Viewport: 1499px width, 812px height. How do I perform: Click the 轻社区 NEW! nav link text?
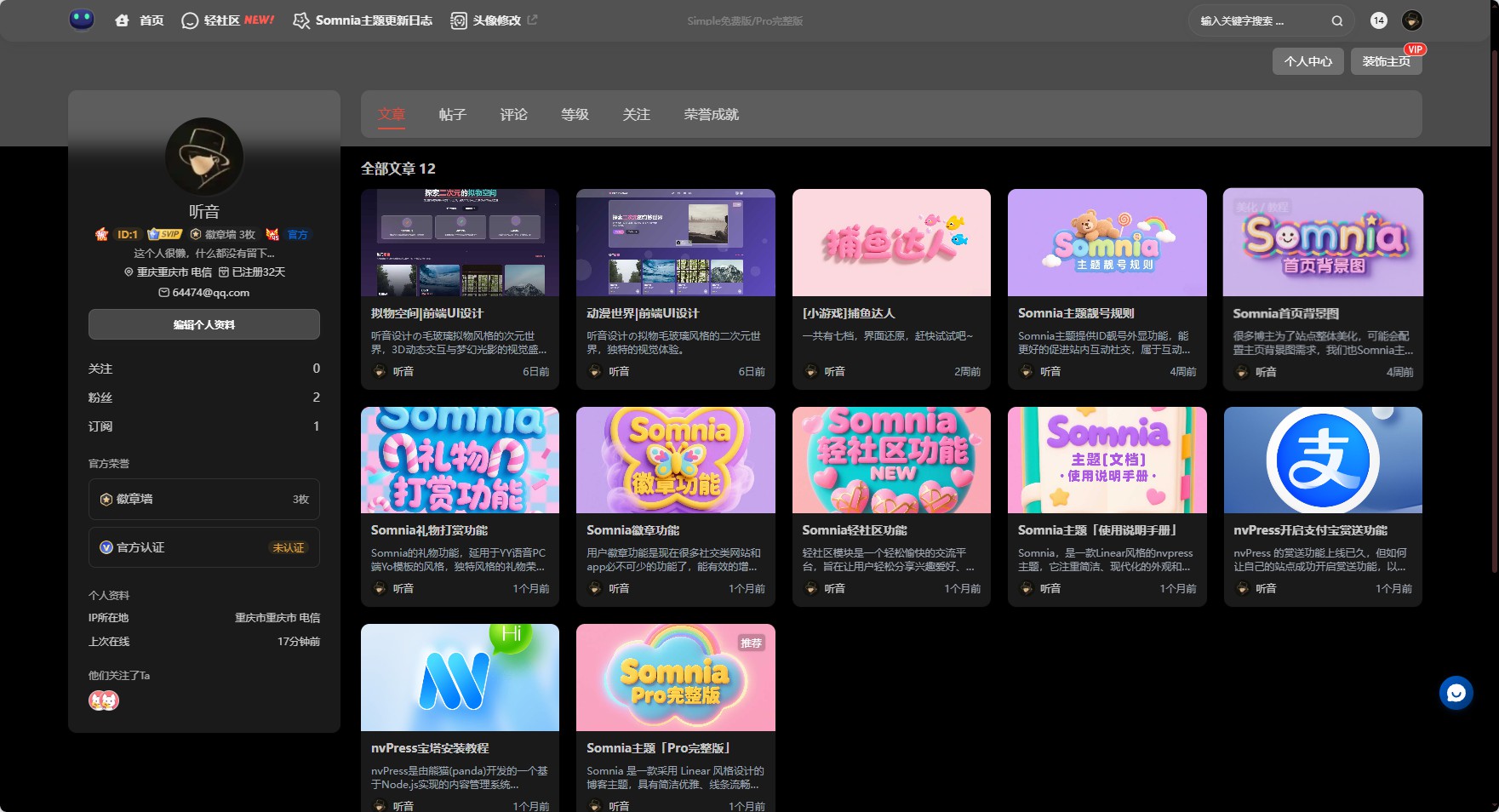tap(239, 20)
